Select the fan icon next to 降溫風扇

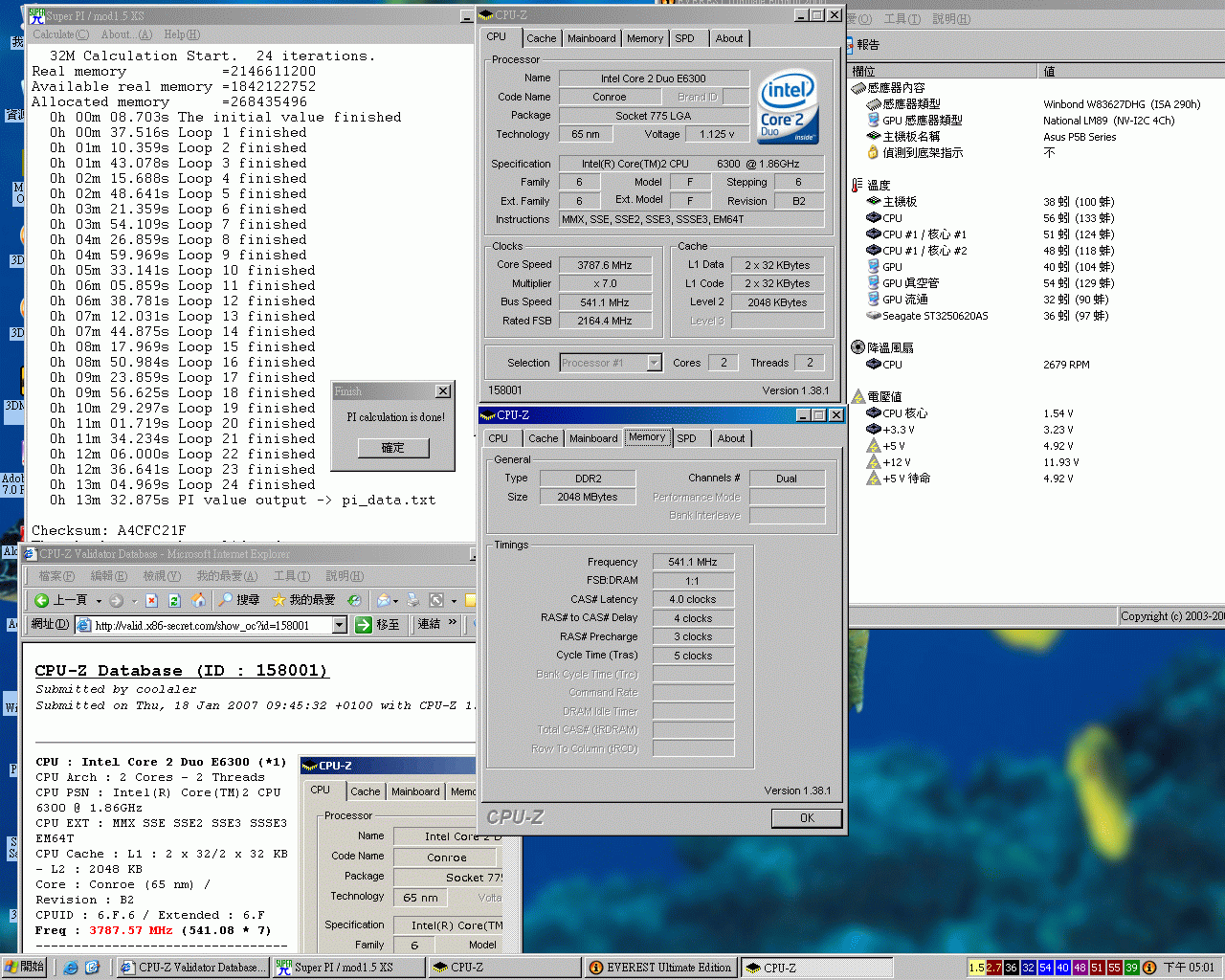tap(857, 347)
